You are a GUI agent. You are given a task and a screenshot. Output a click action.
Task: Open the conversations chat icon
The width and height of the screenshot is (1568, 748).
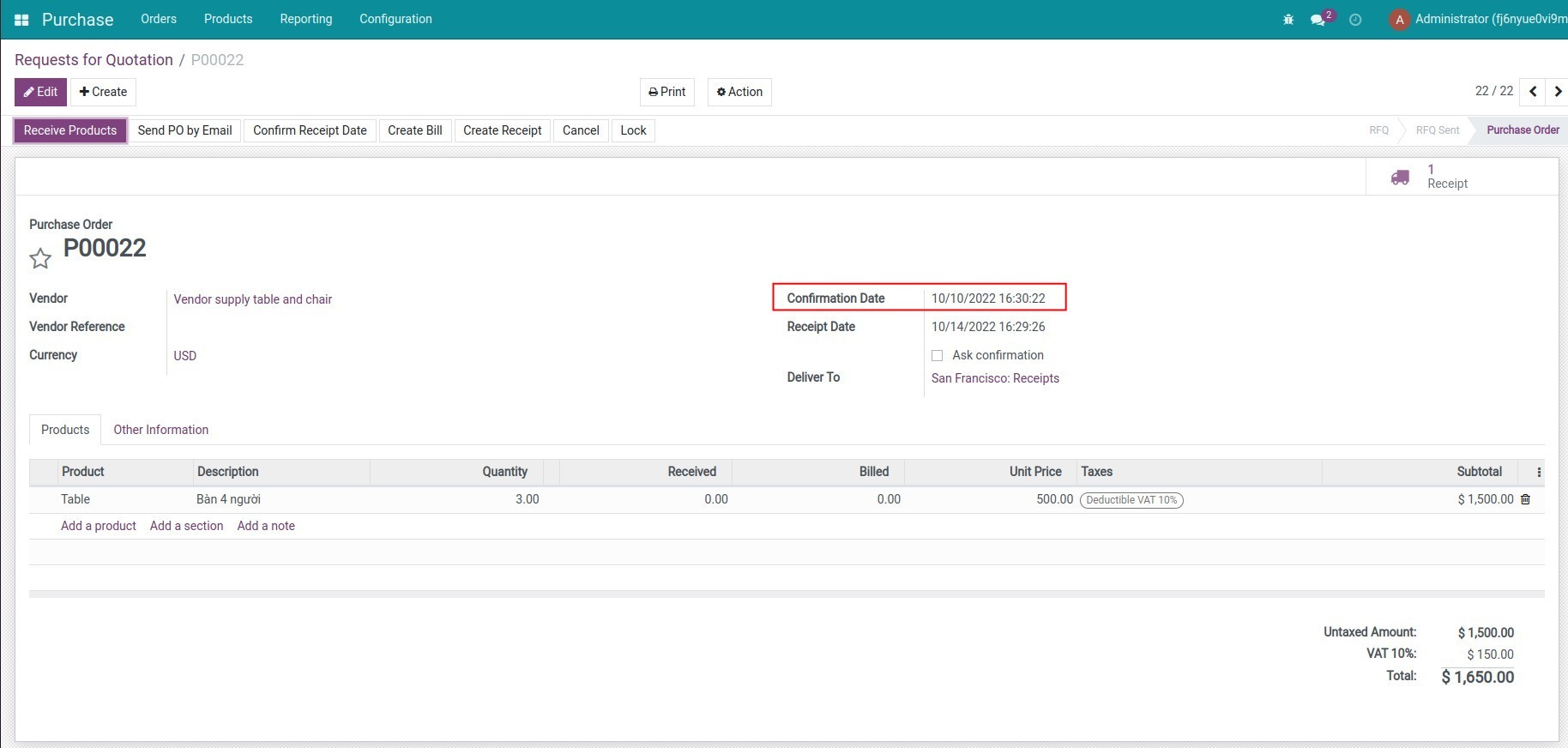(x=1318, y=20)
